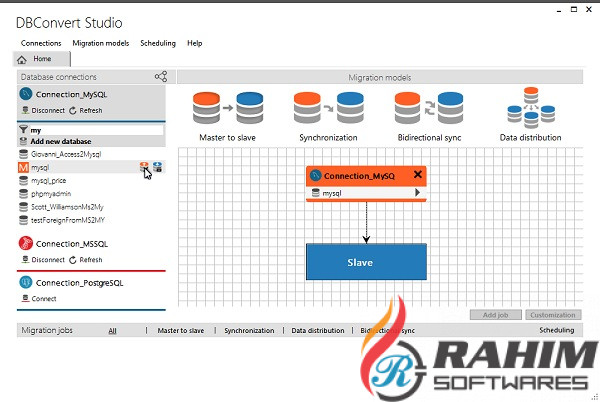Click Add new database
The height and width of the screenshot is (402, 600).
pos(61,142)
